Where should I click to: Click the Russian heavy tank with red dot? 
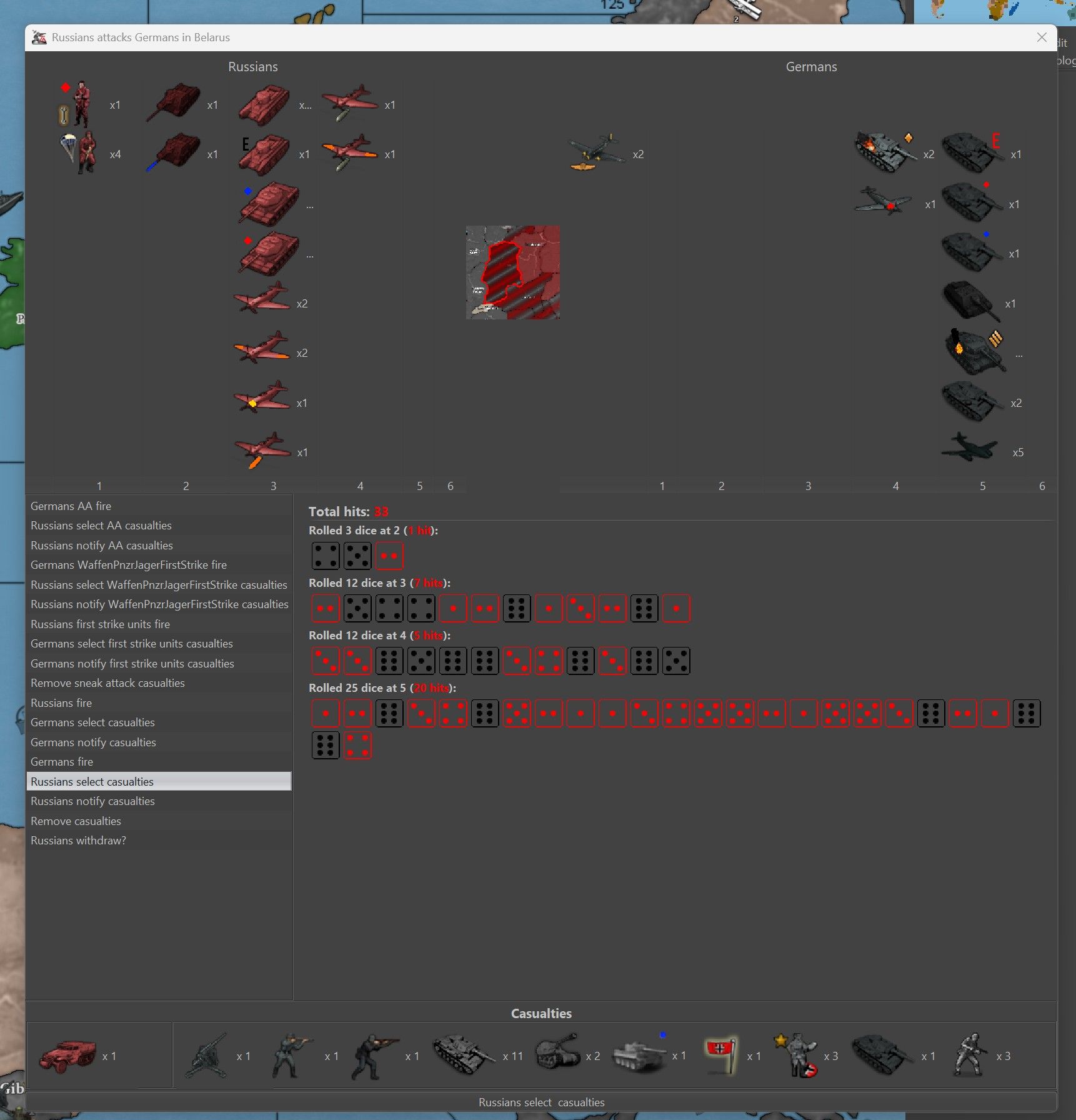pos(269,254)
